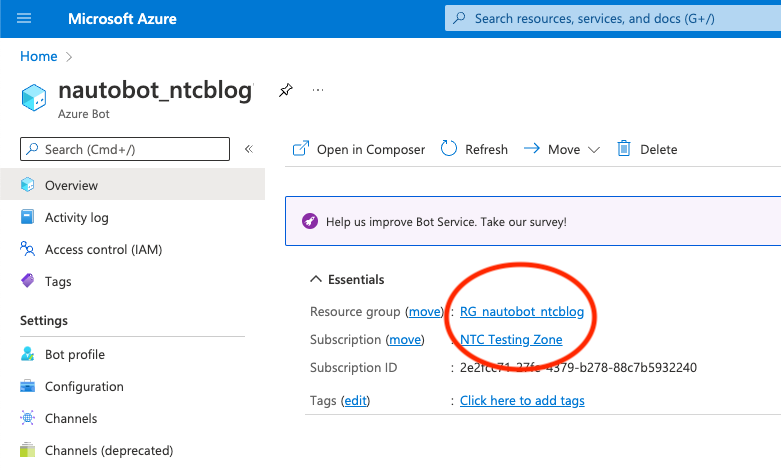The image size is (781, 471).
Task: Focus the global search resources field
Action: pyautogui.click(x=613, y=18)
